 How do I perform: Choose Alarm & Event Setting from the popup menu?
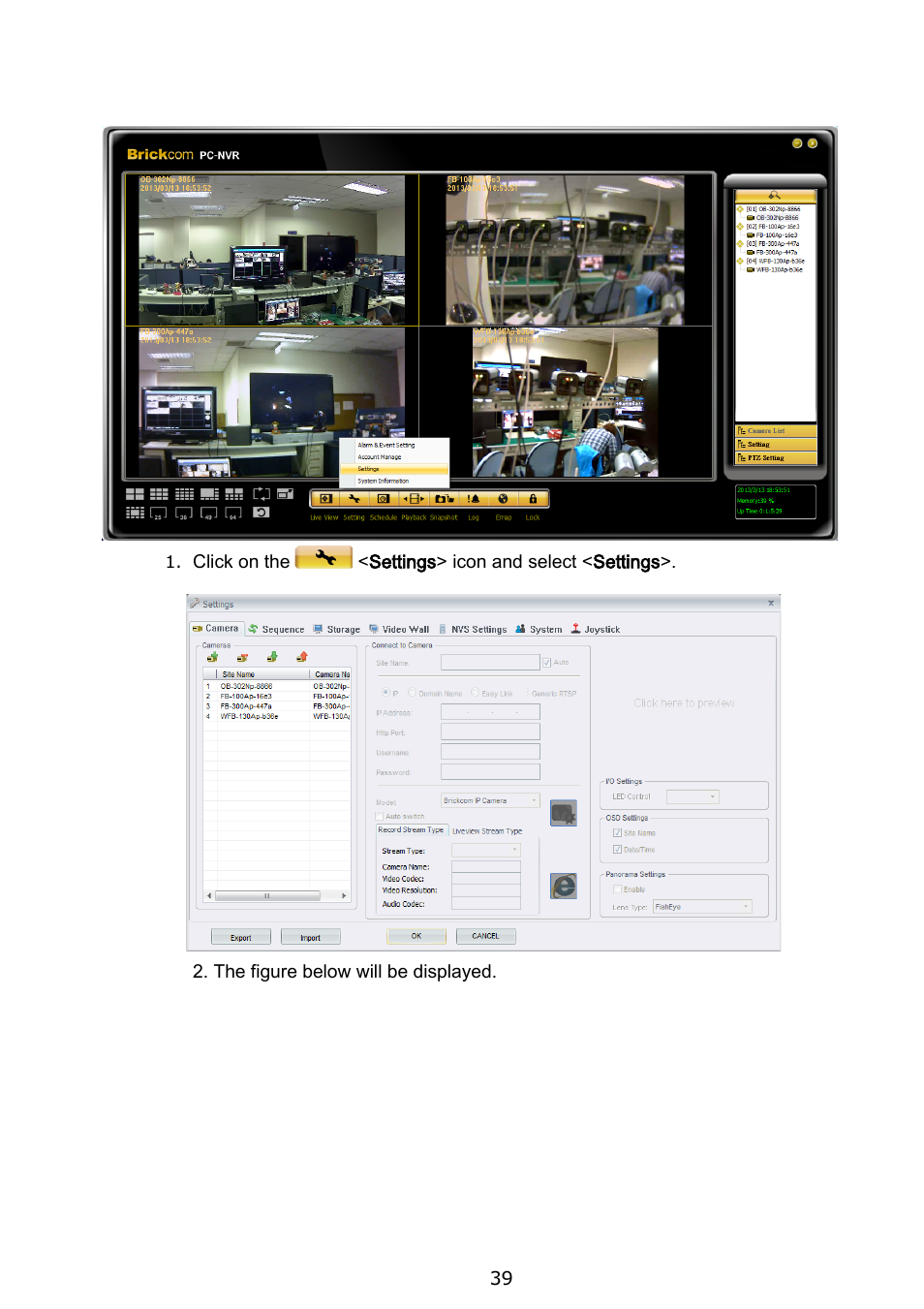(394, 446)
